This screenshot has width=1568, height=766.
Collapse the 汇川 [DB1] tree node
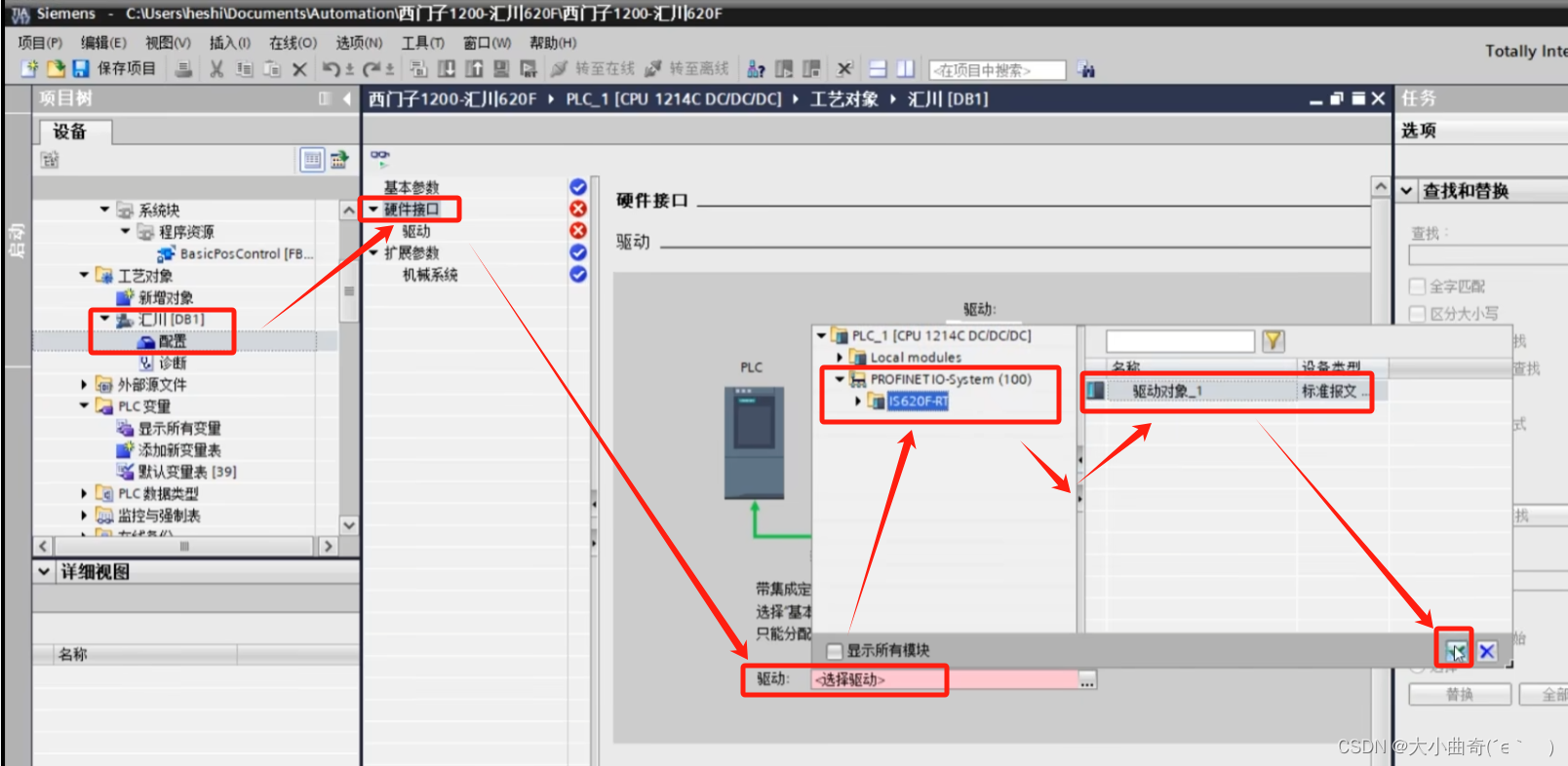(x=104, y=319)
